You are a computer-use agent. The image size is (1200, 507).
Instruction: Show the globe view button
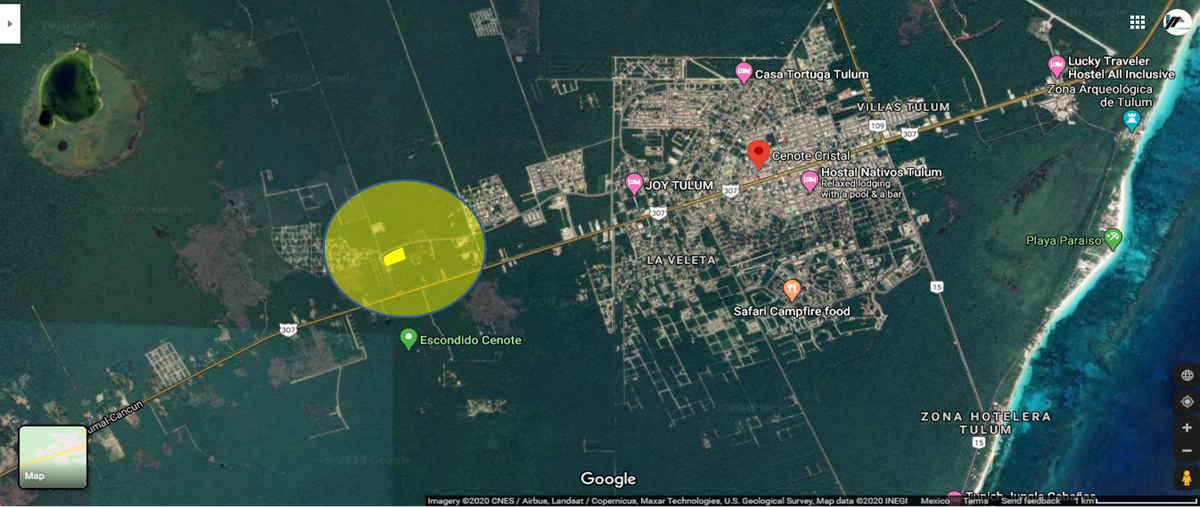coord(1187,376)
